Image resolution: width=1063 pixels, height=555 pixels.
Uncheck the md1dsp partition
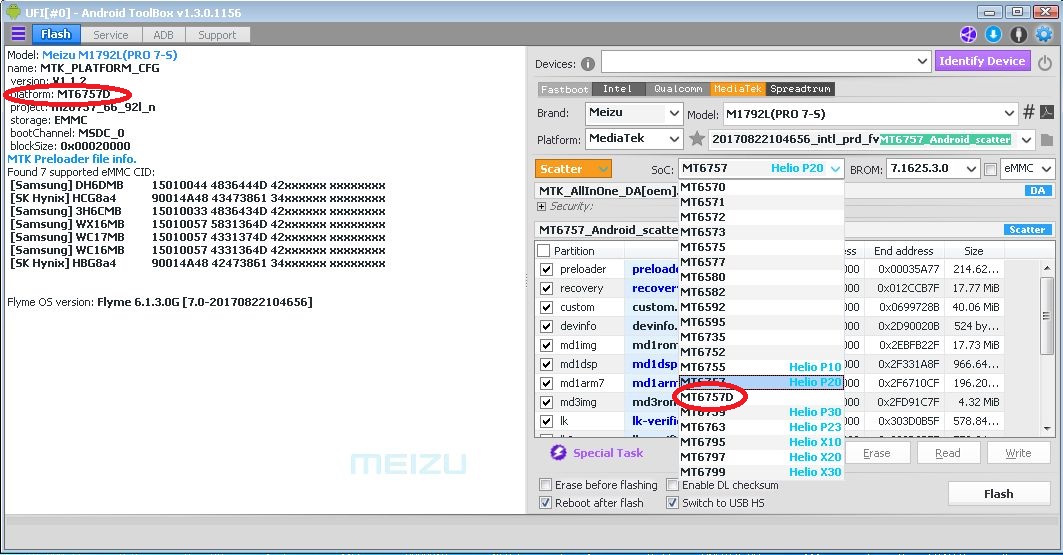tap(546, 365)
